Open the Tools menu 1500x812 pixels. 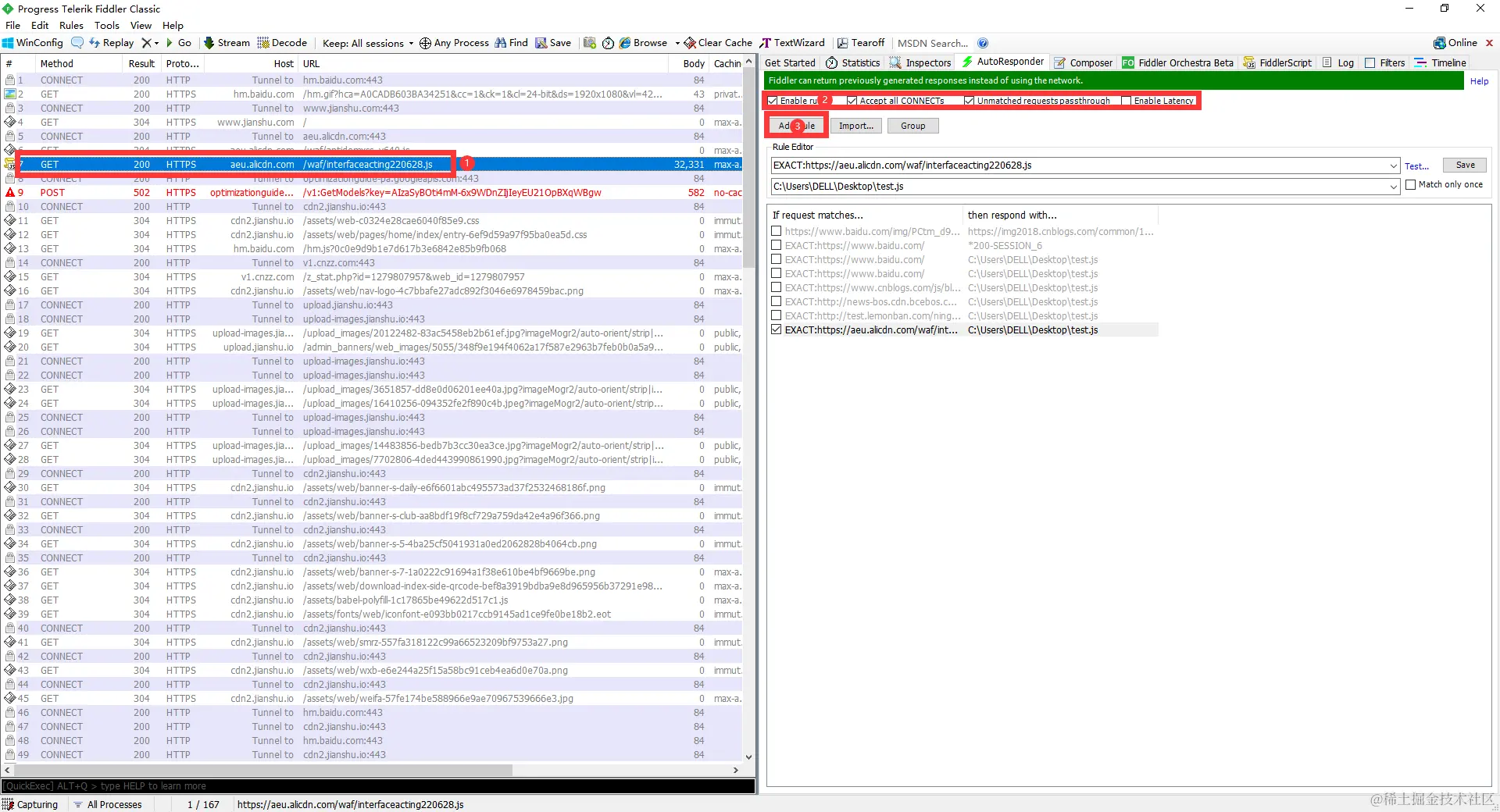tap(107, 25)
